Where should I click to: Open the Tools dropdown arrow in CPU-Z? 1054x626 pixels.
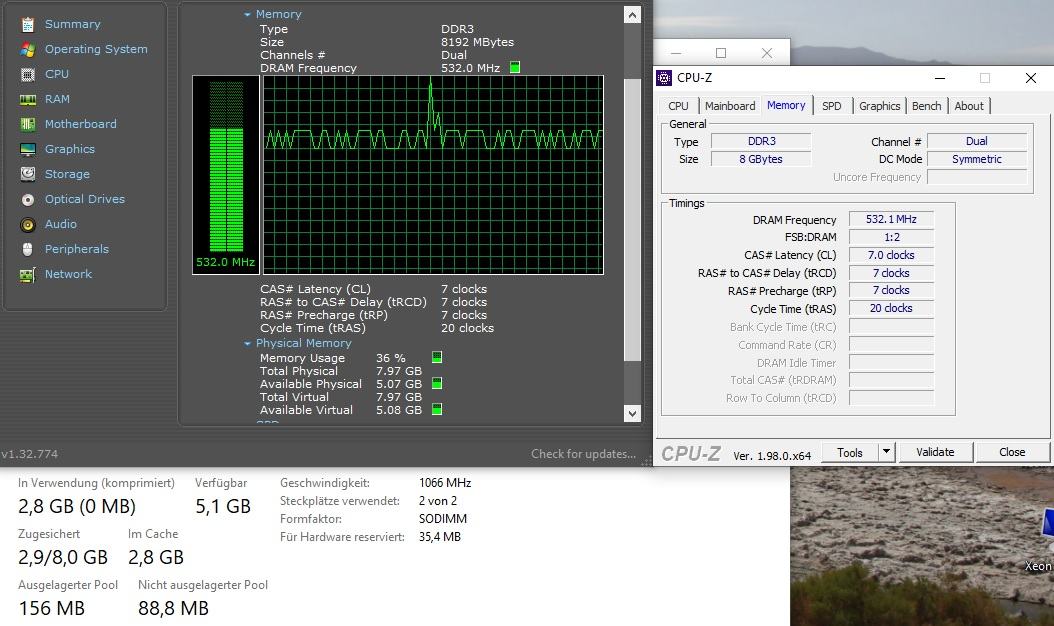[887, 452]
